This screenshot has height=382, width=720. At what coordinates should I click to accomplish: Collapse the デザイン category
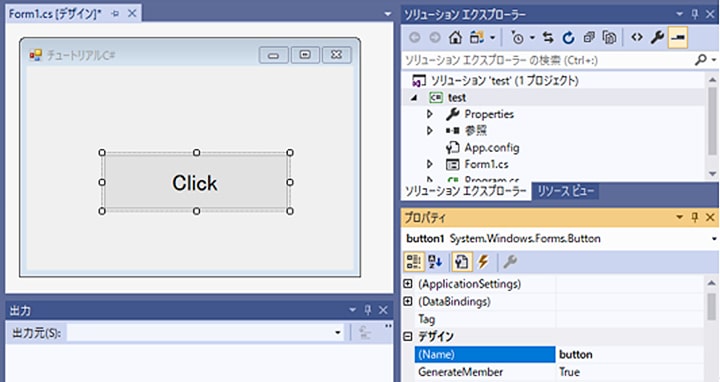click(408, 337)
